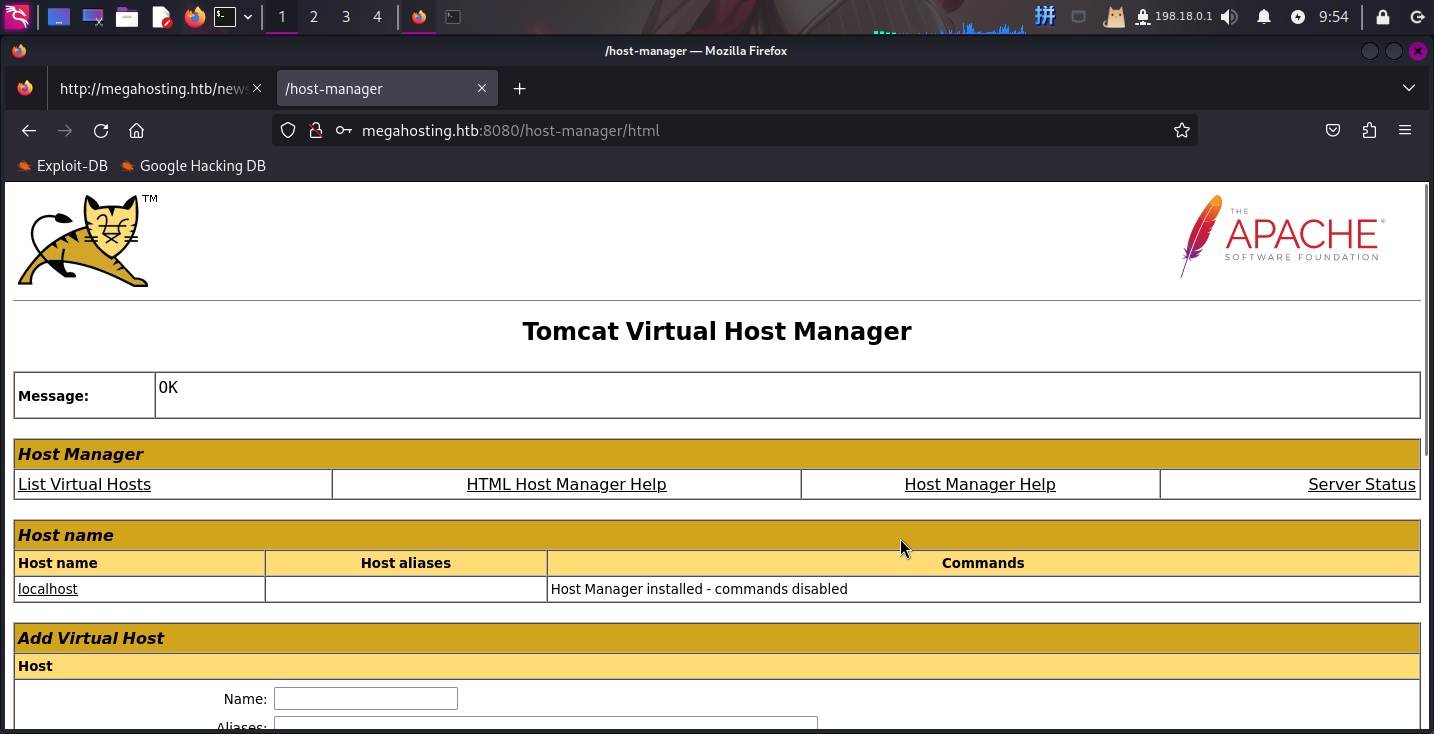Go to the Firefox home page
The height and width of the screenshot is (734, 1434).
click(x=137, y=131)
